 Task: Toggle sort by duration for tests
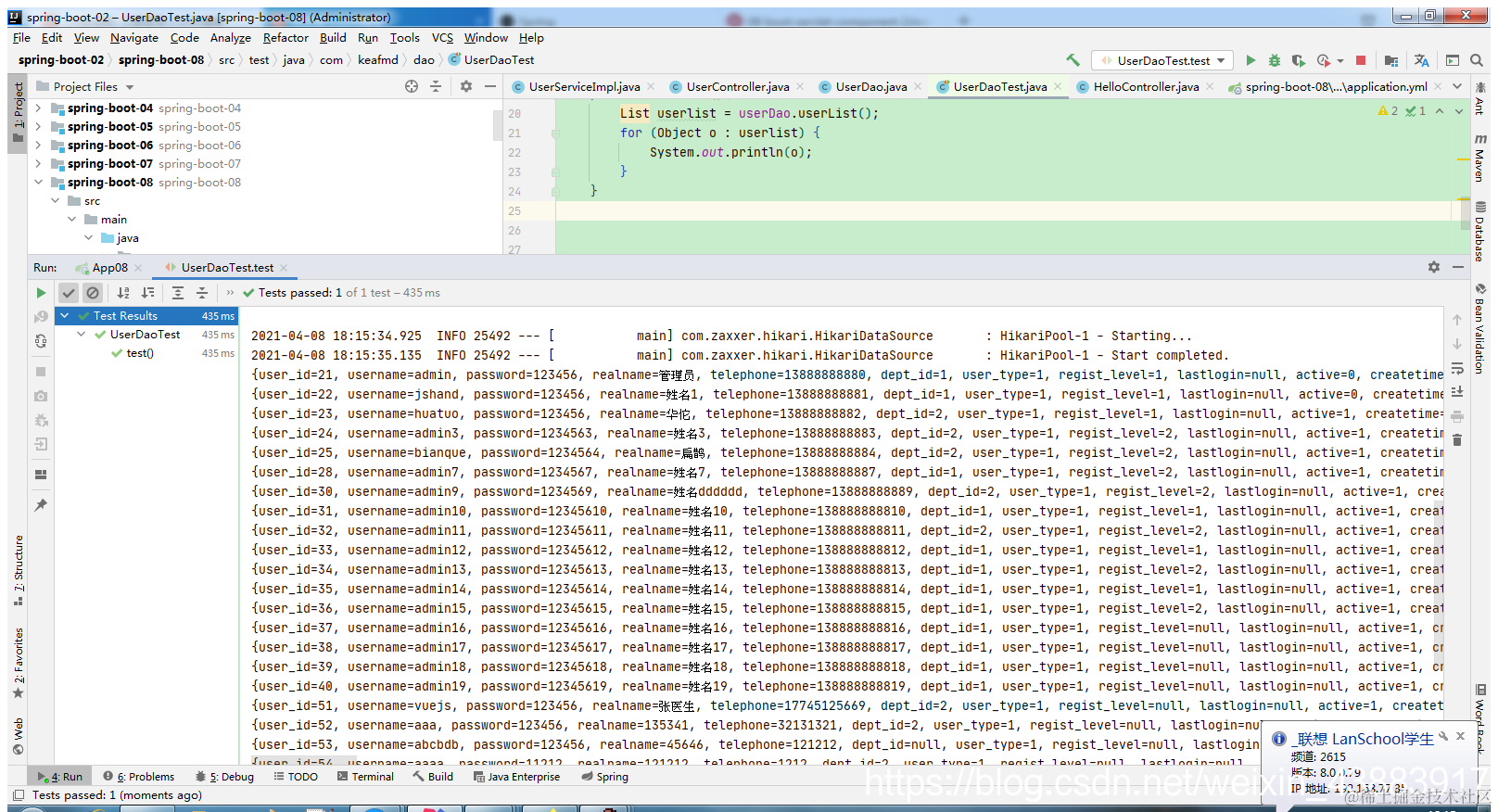pyautogui.click(x=147, y=293)
